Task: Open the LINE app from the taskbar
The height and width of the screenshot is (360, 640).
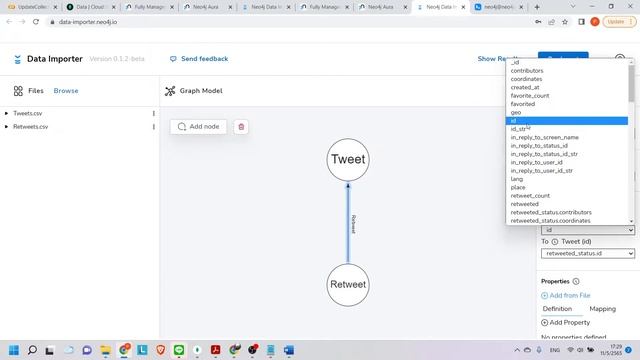Action: (179, 350)
